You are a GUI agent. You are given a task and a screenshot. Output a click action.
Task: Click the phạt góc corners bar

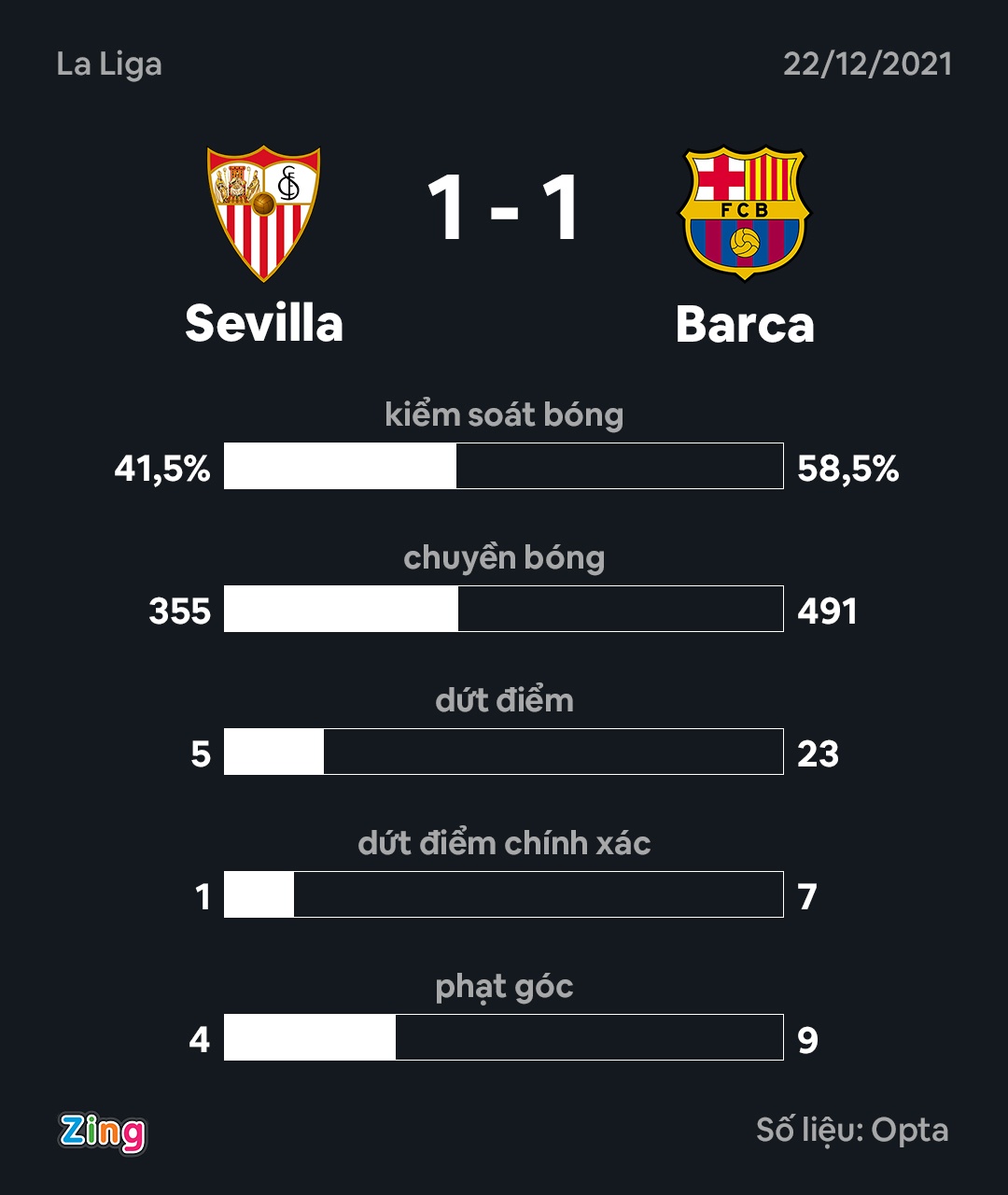504,1037
